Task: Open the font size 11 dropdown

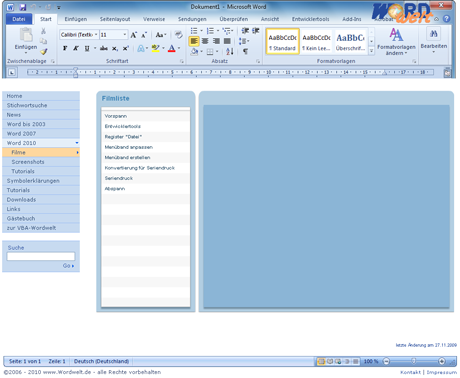Action: tap(125, 35)
